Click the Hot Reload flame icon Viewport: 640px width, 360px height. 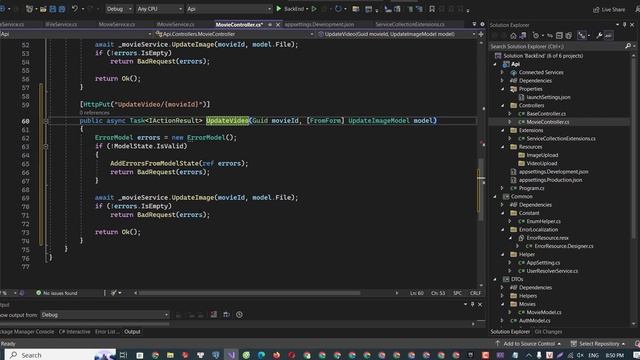338,9
